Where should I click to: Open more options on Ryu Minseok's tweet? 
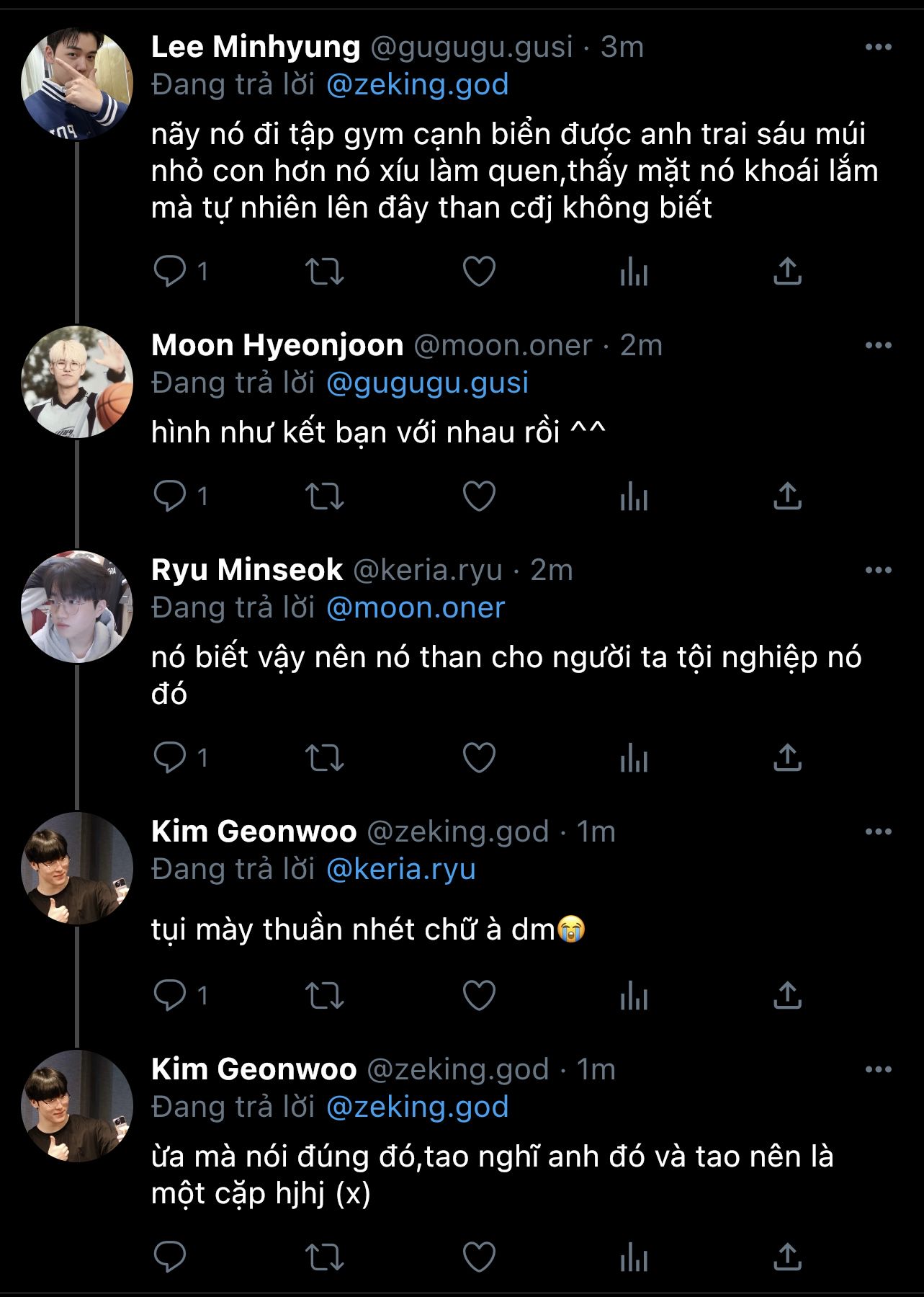(878, 570)
